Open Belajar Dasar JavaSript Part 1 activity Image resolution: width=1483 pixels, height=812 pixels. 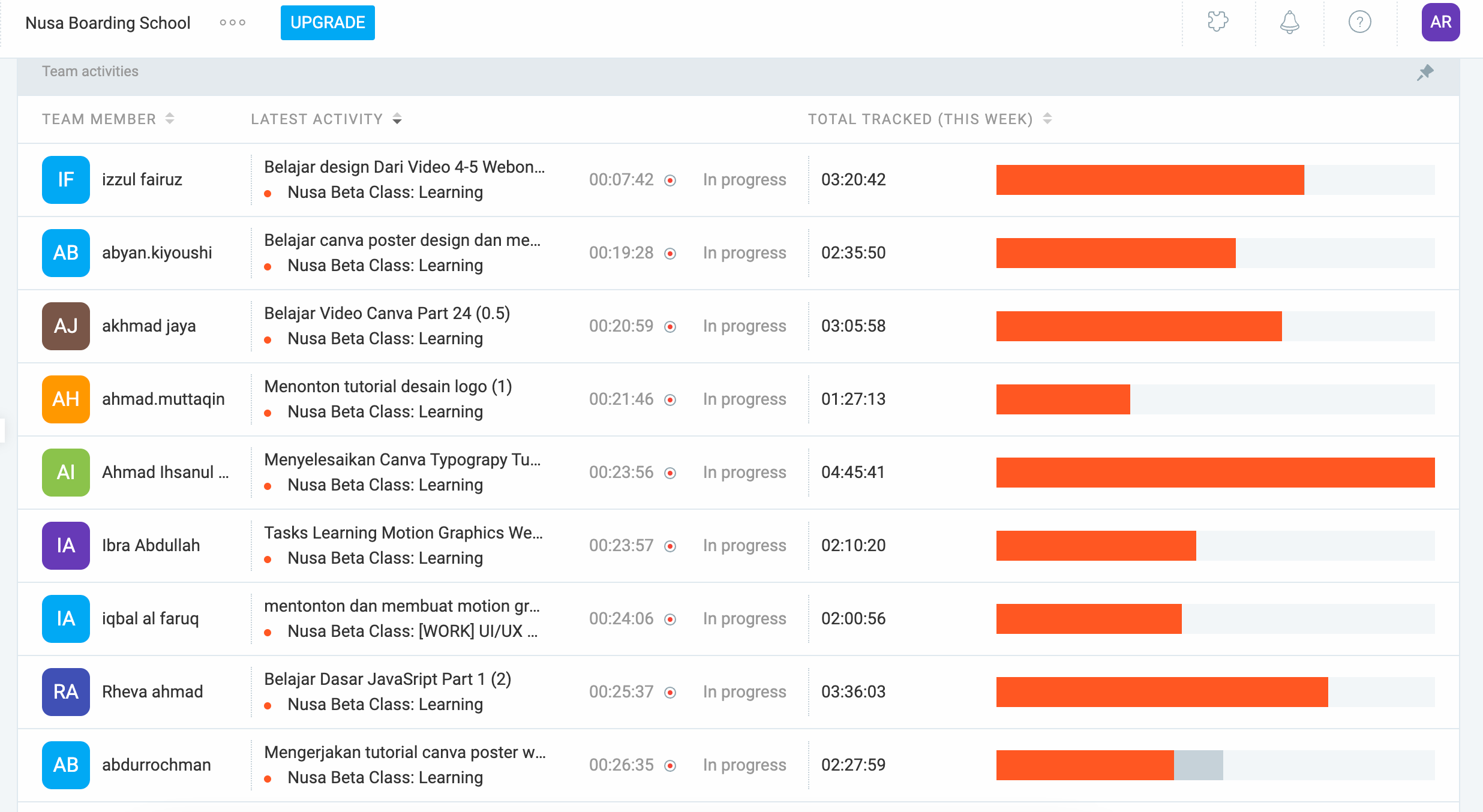coord(388,679)
